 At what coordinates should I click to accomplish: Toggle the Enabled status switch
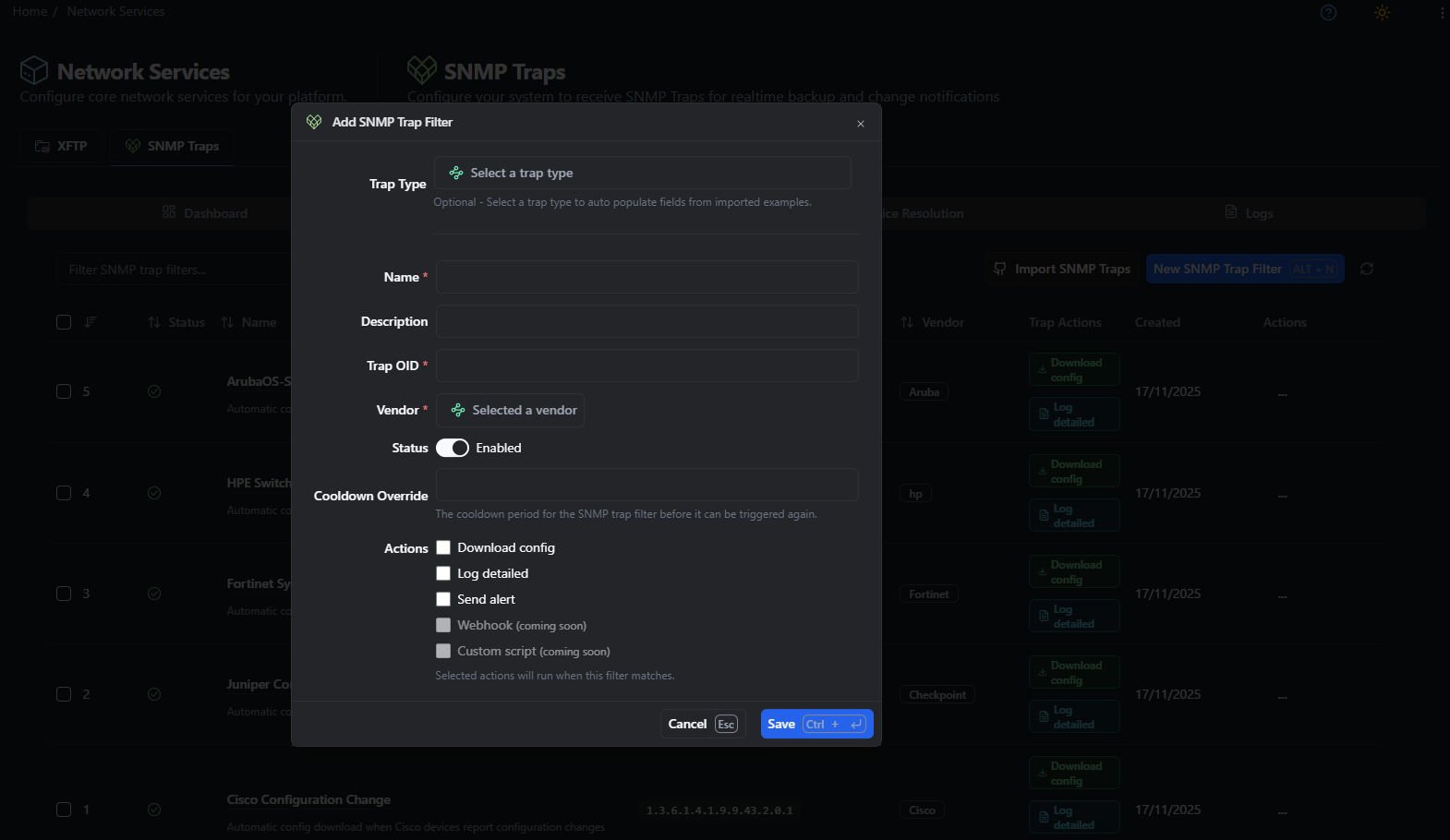point(453,448)
